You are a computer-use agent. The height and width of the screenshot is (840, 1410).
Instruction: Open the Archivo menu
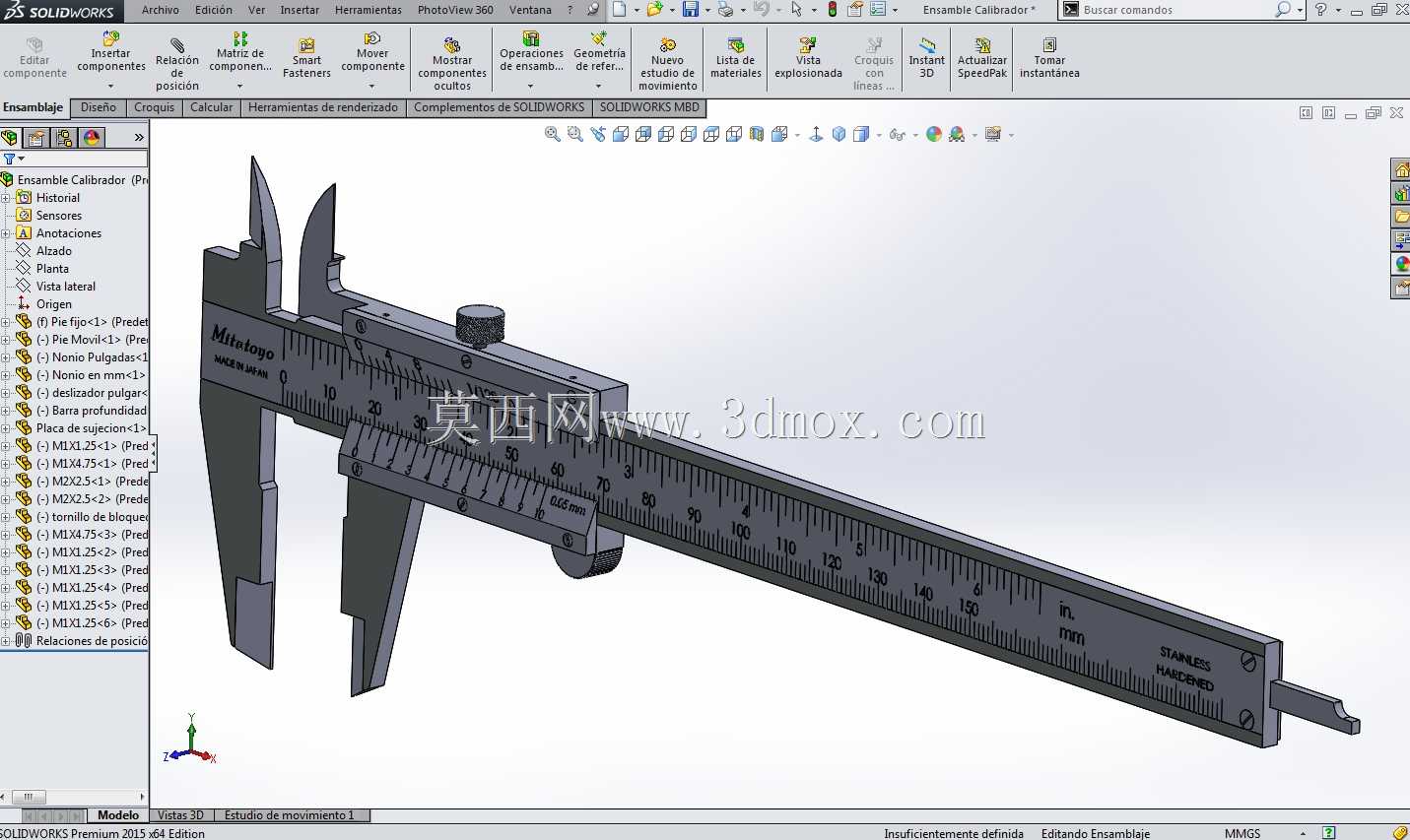160,10
